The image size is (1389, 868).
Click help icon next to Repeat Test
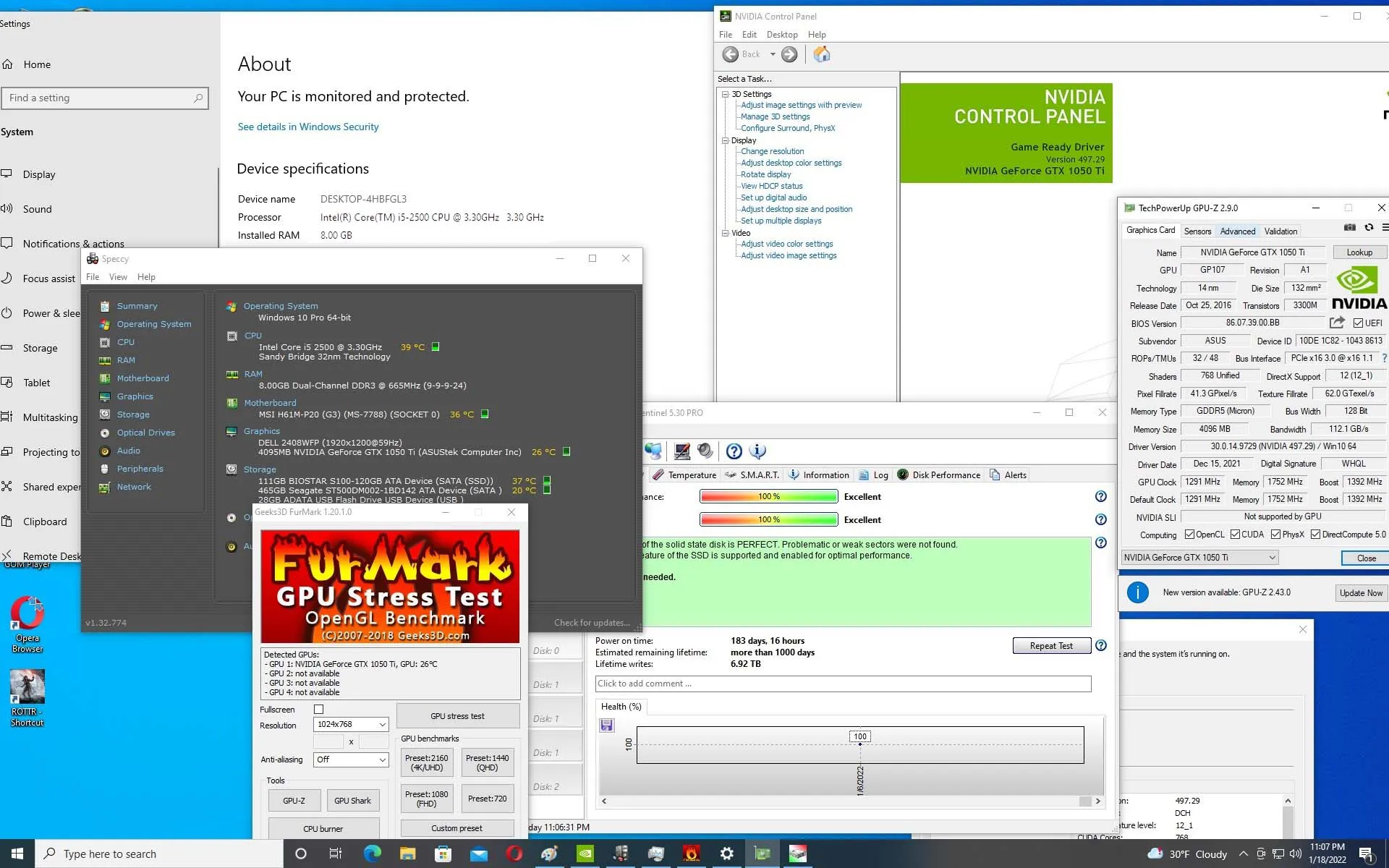point(1100,645)
